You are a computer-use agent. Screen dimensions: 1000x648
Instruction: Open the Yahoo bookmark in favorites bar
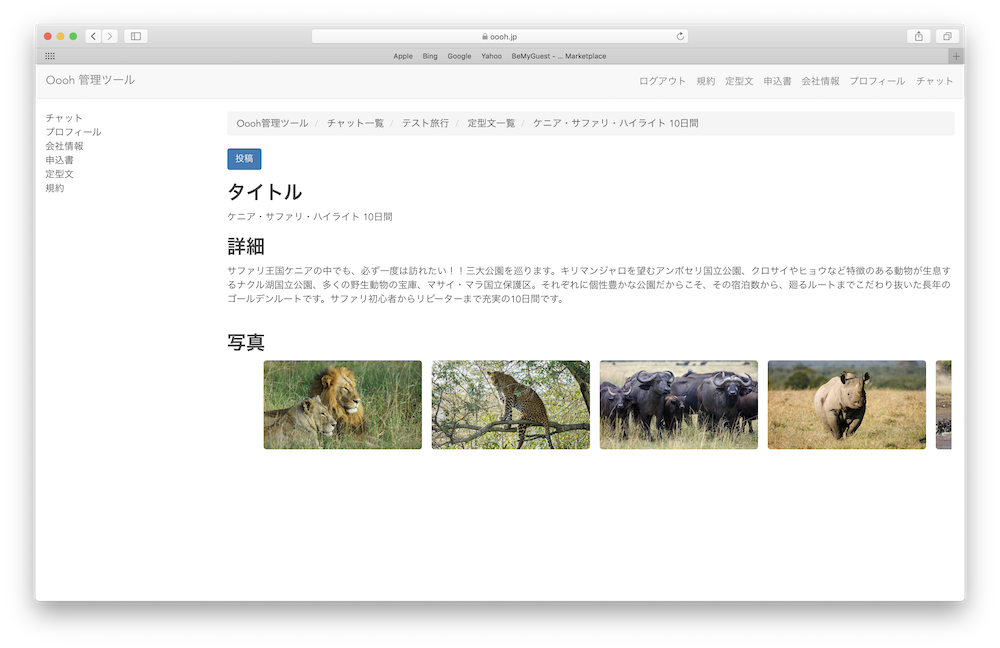(x=491, y=56)
